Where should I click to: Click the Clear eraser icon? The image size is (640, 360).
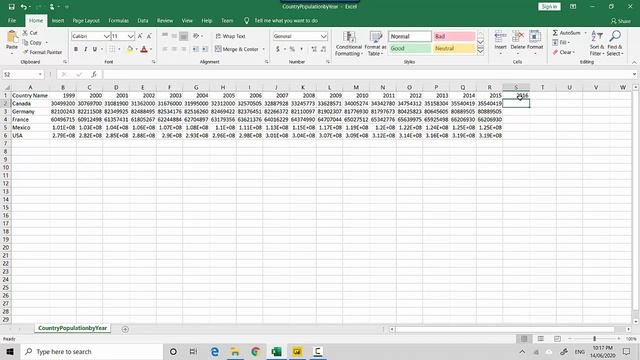(555, 52)
